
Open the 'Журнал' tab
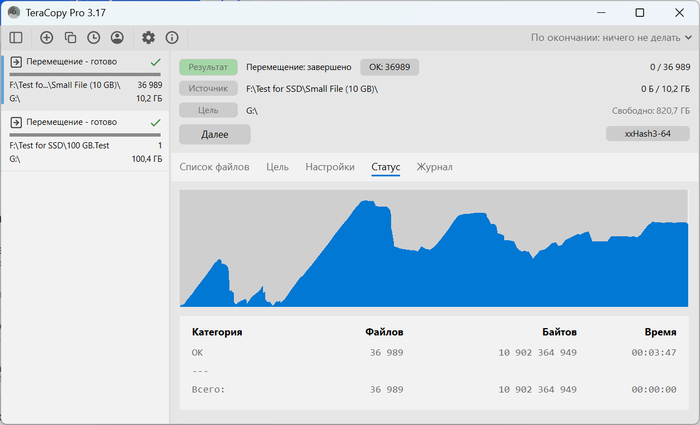coord(434,167)
